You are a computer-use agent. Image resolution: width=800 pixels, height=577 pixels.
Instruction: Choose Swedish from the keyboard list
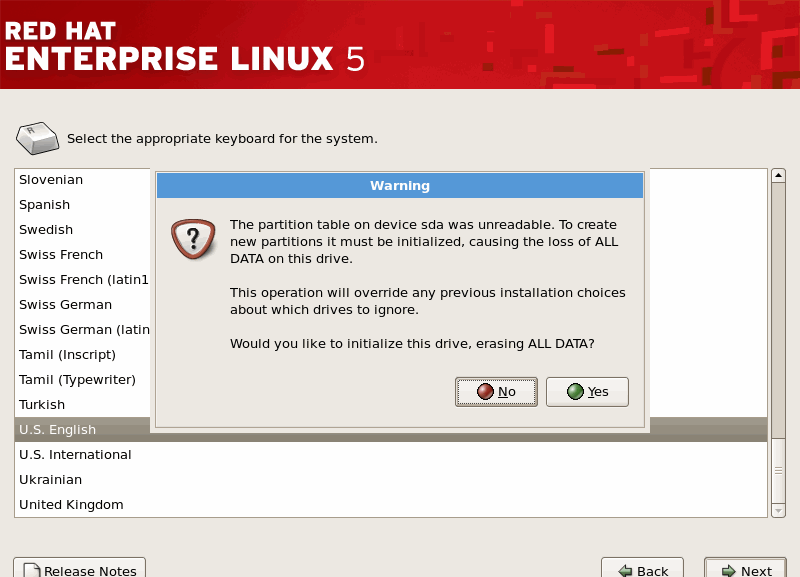46,230
